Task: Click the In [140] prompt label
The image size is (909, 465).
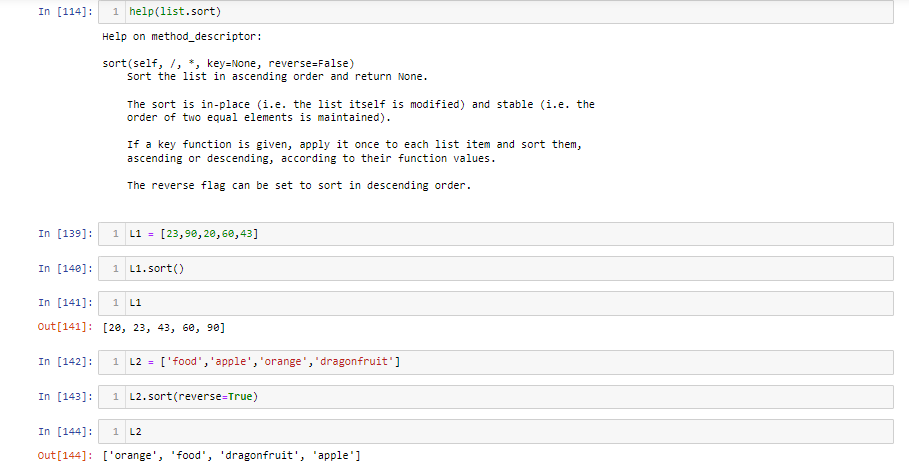Action: pos(66,268)
